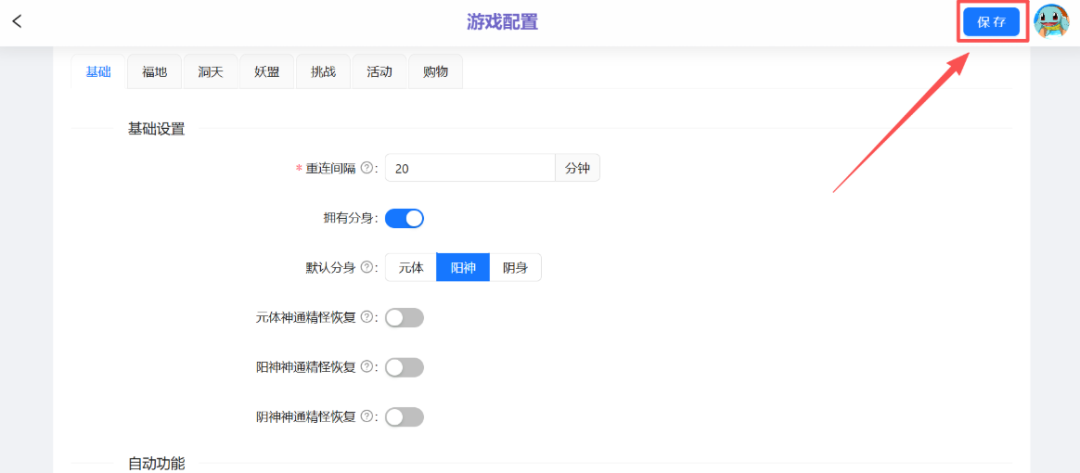Enable 元体神通精怪恢复 switch
1080x473 pixels.
tap(404, 317)
